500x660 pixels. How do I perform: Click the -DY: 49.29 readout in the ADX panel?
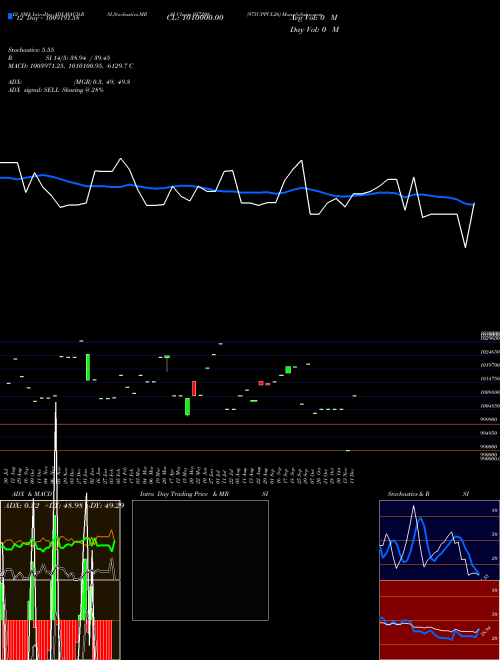click(105, 506)
